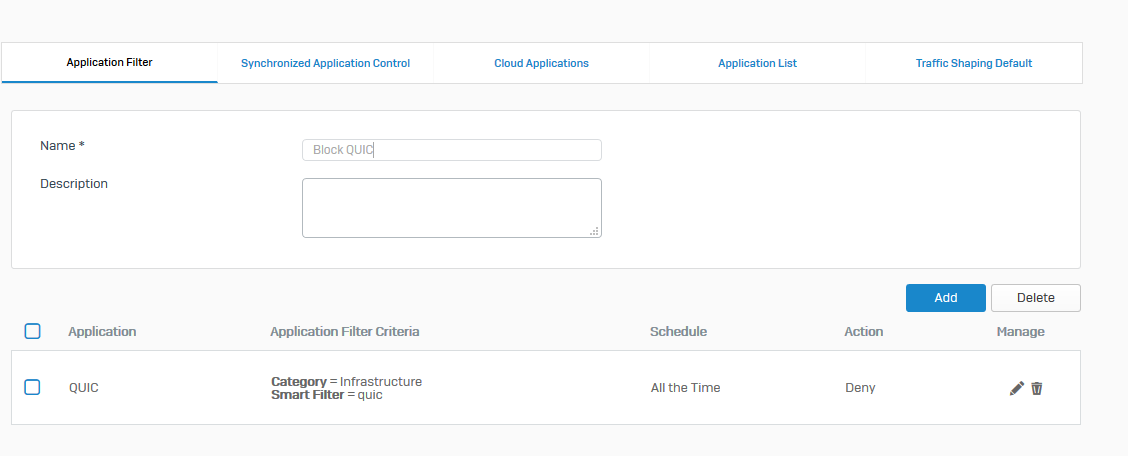Click the Deny action in QUIC row
The image size is (1128, 456).
tap(860, 388)
